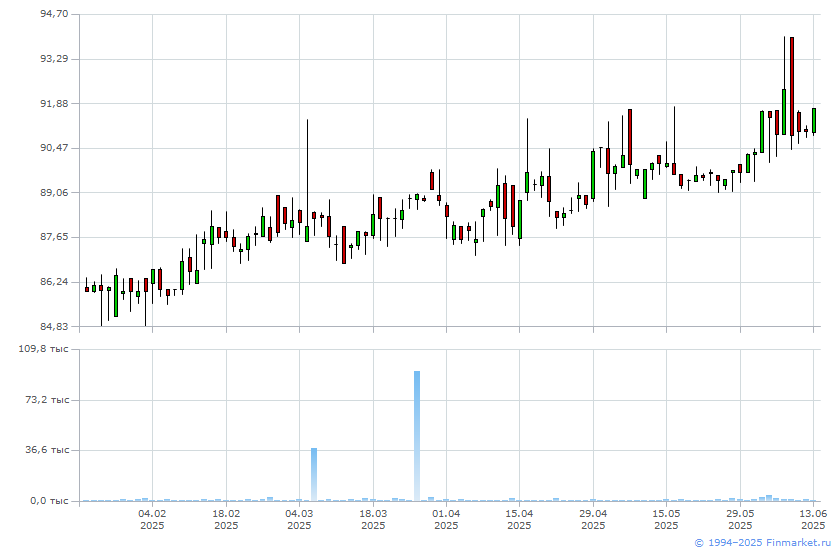Click the 15.05 2025 date label
840x550 pixels.
pyautogui.click(x=666, y=519)
